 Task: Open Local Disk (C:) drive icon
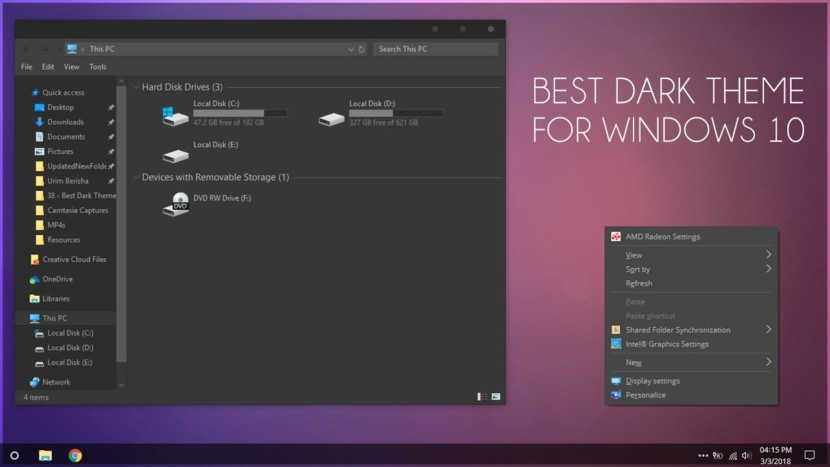(x=175, y=115)
